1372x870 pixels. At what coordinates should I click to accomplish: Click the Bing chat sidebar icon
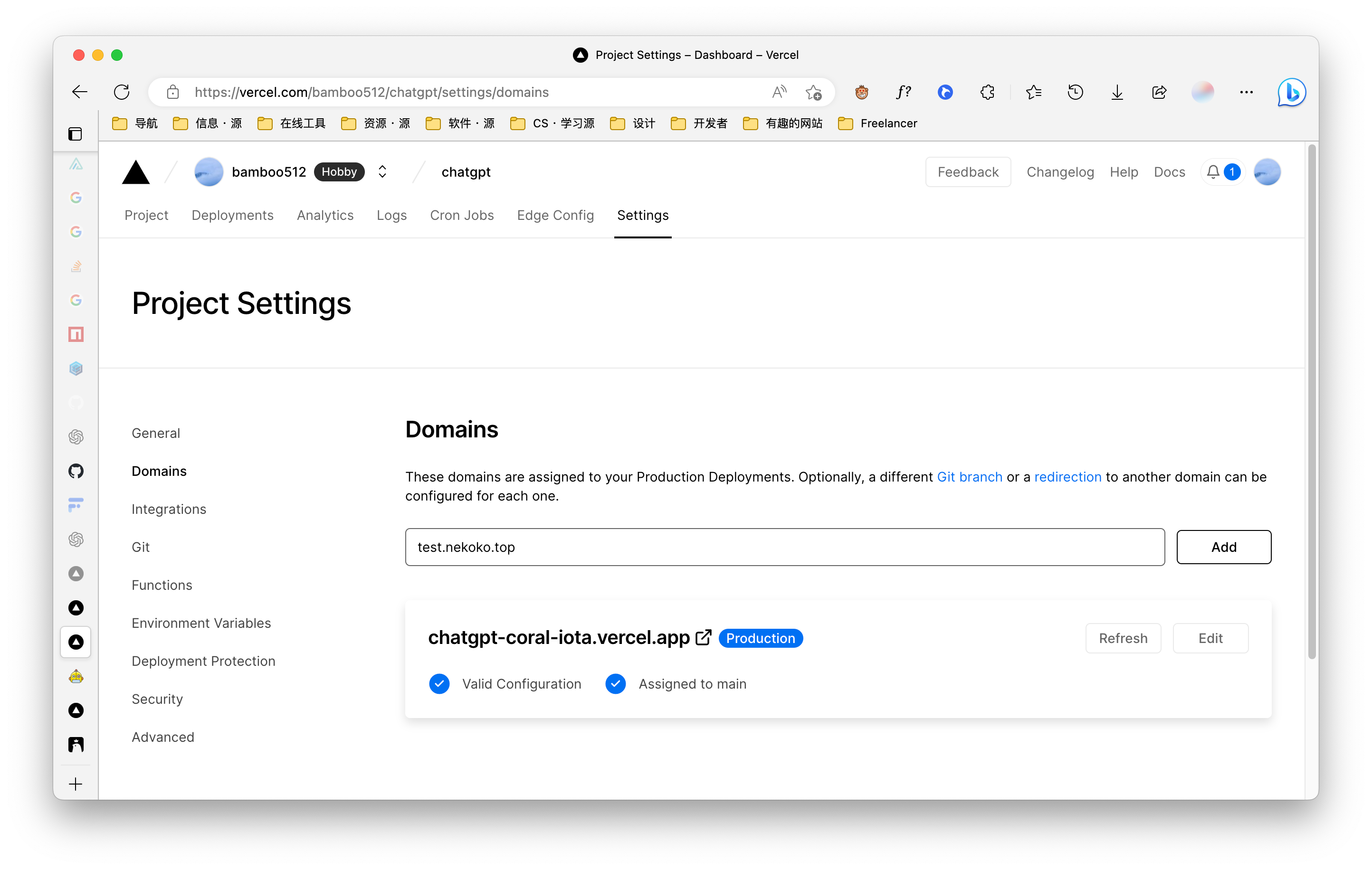(1291, 92)
